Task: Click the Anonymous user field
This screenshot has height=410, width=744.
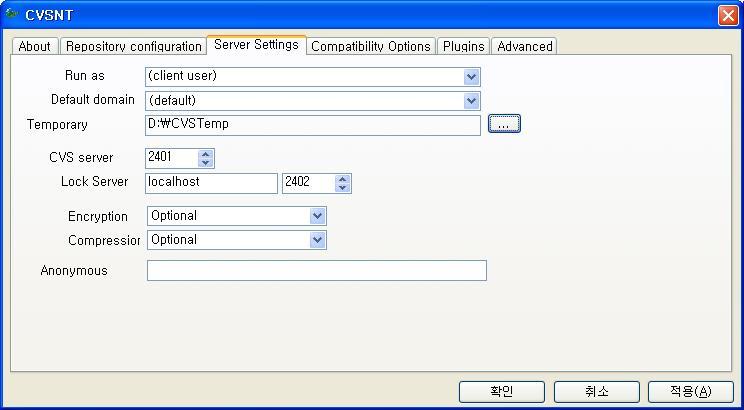Action: click(x=317, y=270)
